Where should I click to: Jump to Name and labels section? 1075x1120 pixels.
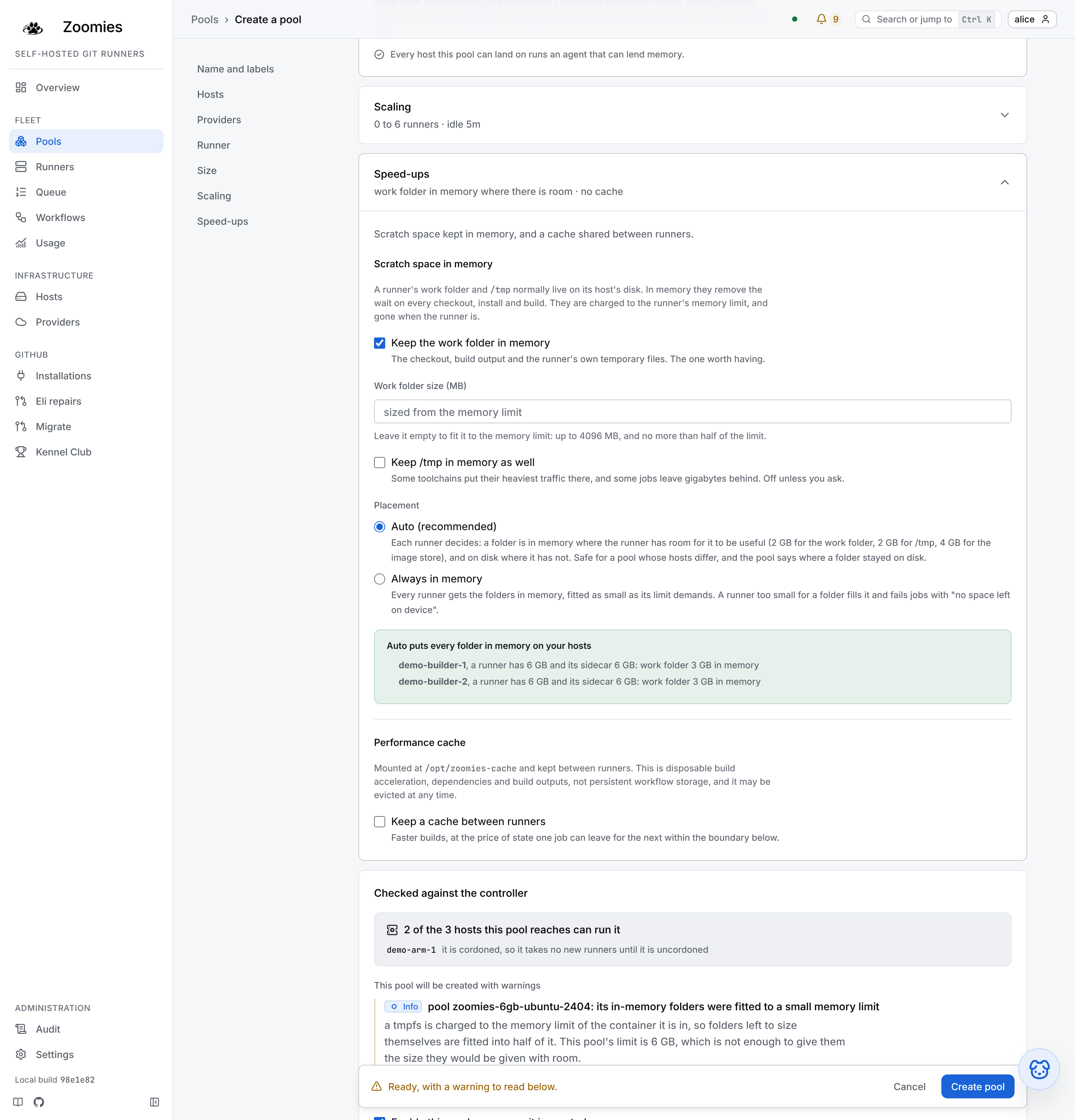(x=235, y=69)
